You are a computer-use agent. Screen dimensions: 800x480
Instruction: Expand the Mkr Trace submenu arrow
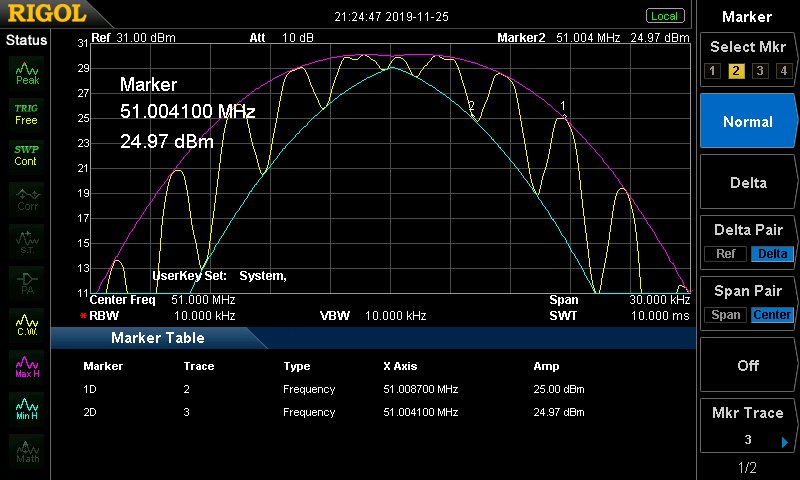(785, 441)
